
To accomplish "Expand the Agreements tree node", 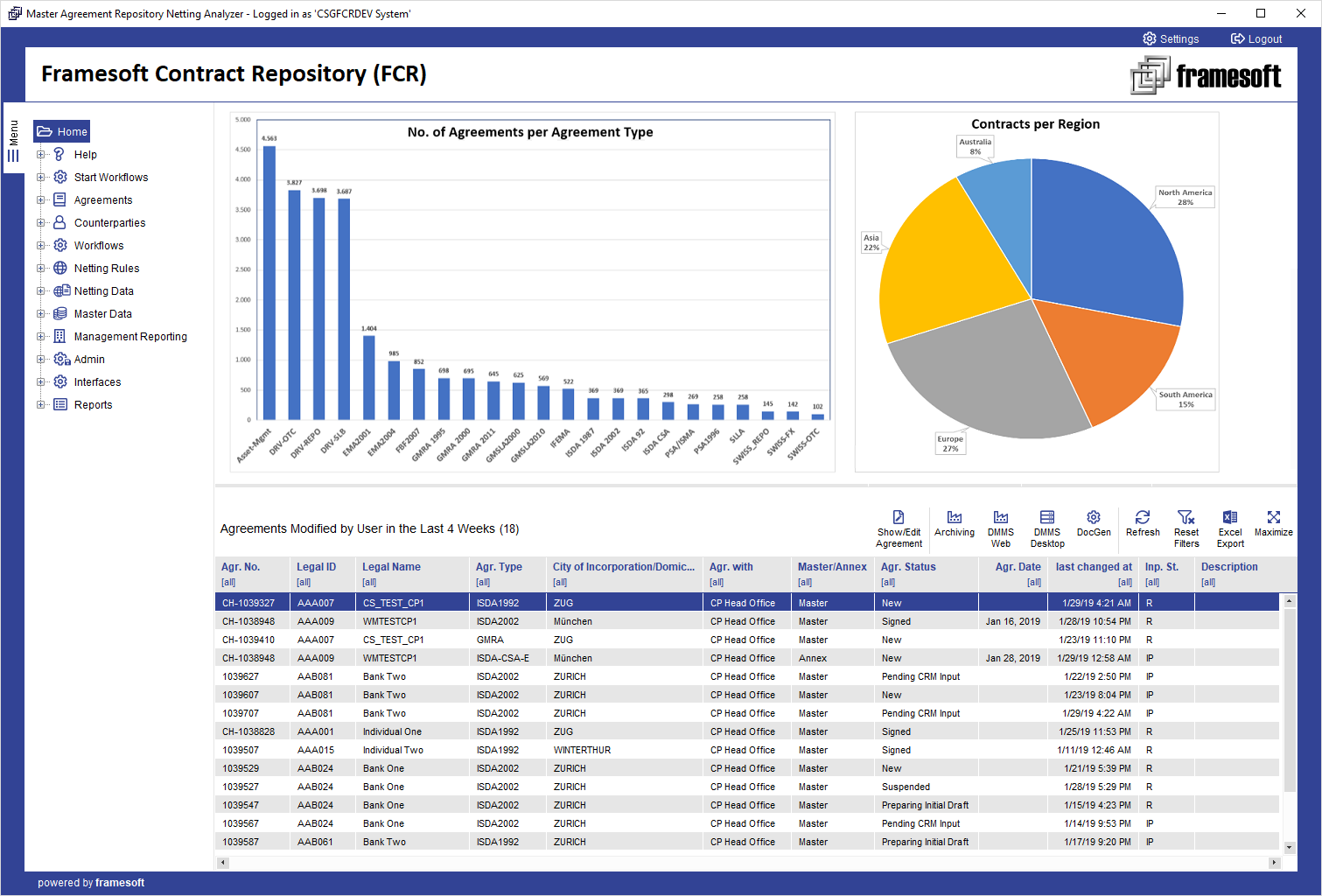I will click(40, 199).
